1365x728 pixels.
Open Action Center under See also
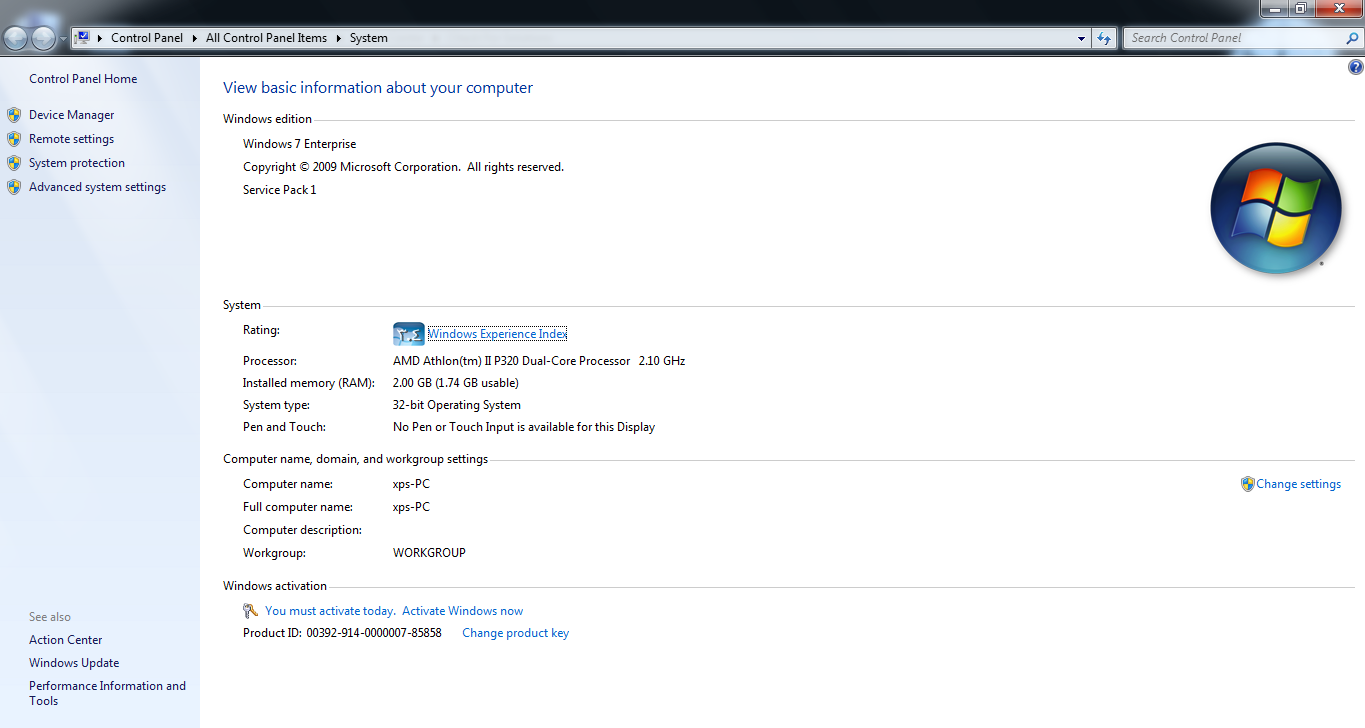point(66,640)
